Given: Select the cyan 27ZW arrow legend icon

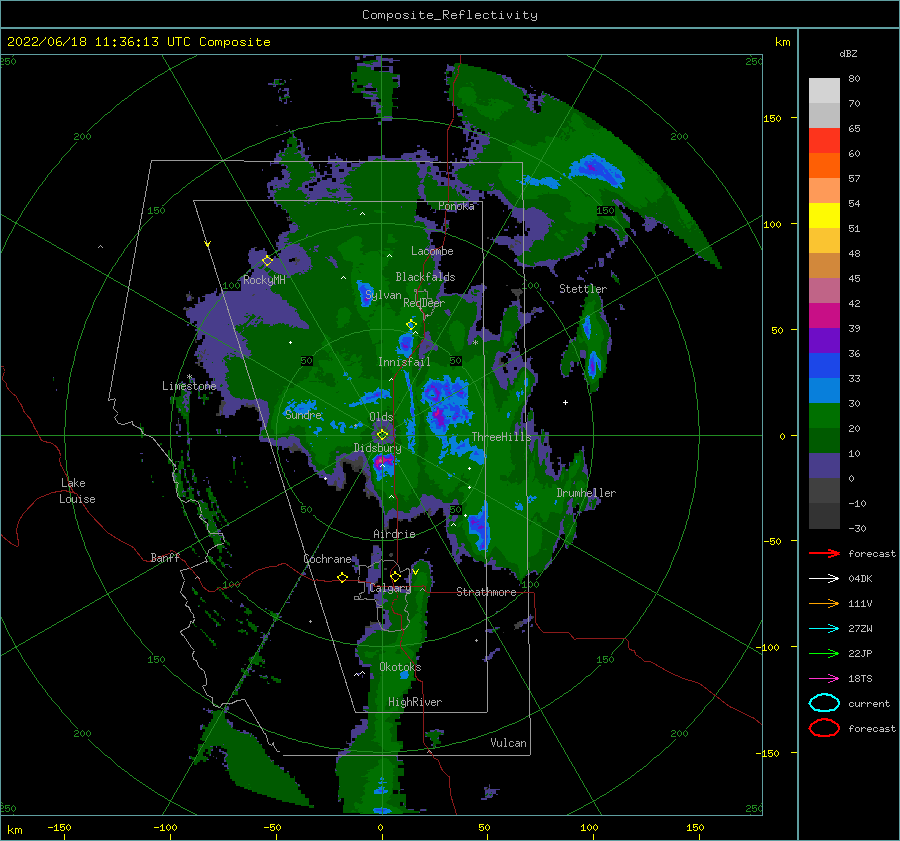Looking at the screenshot, I should (x=824, y=629).
